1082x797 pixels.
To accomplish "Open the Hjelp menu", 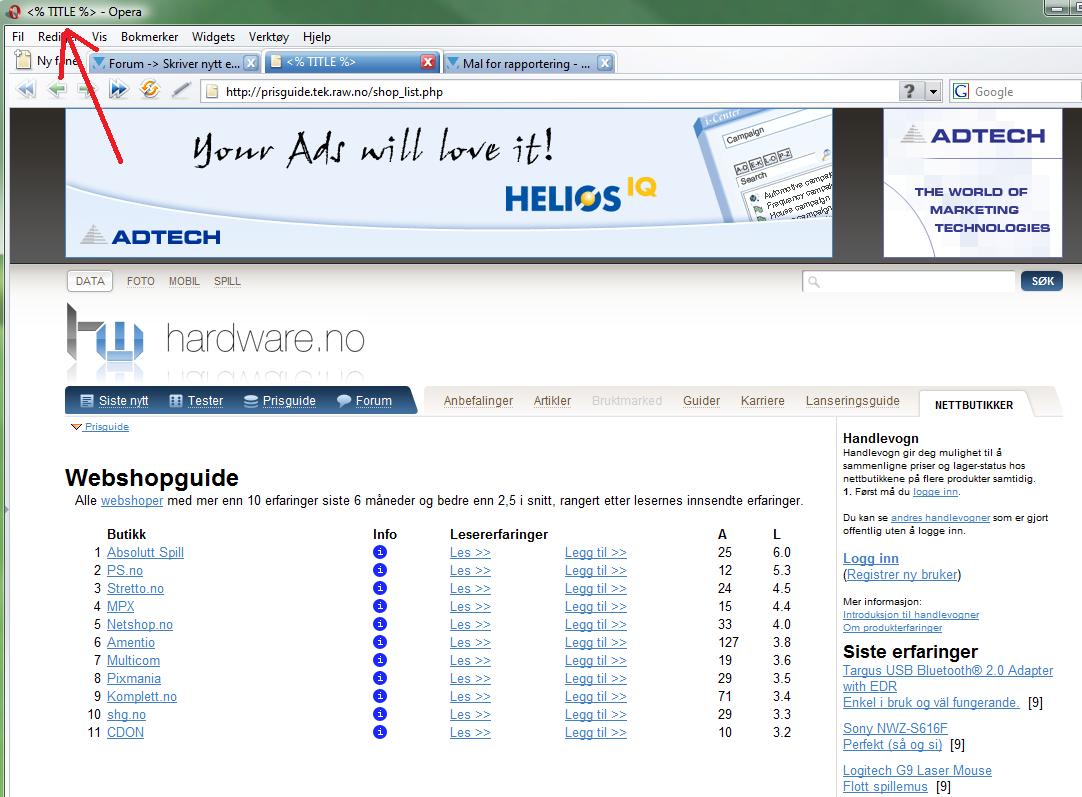I will tap(317, 37).
